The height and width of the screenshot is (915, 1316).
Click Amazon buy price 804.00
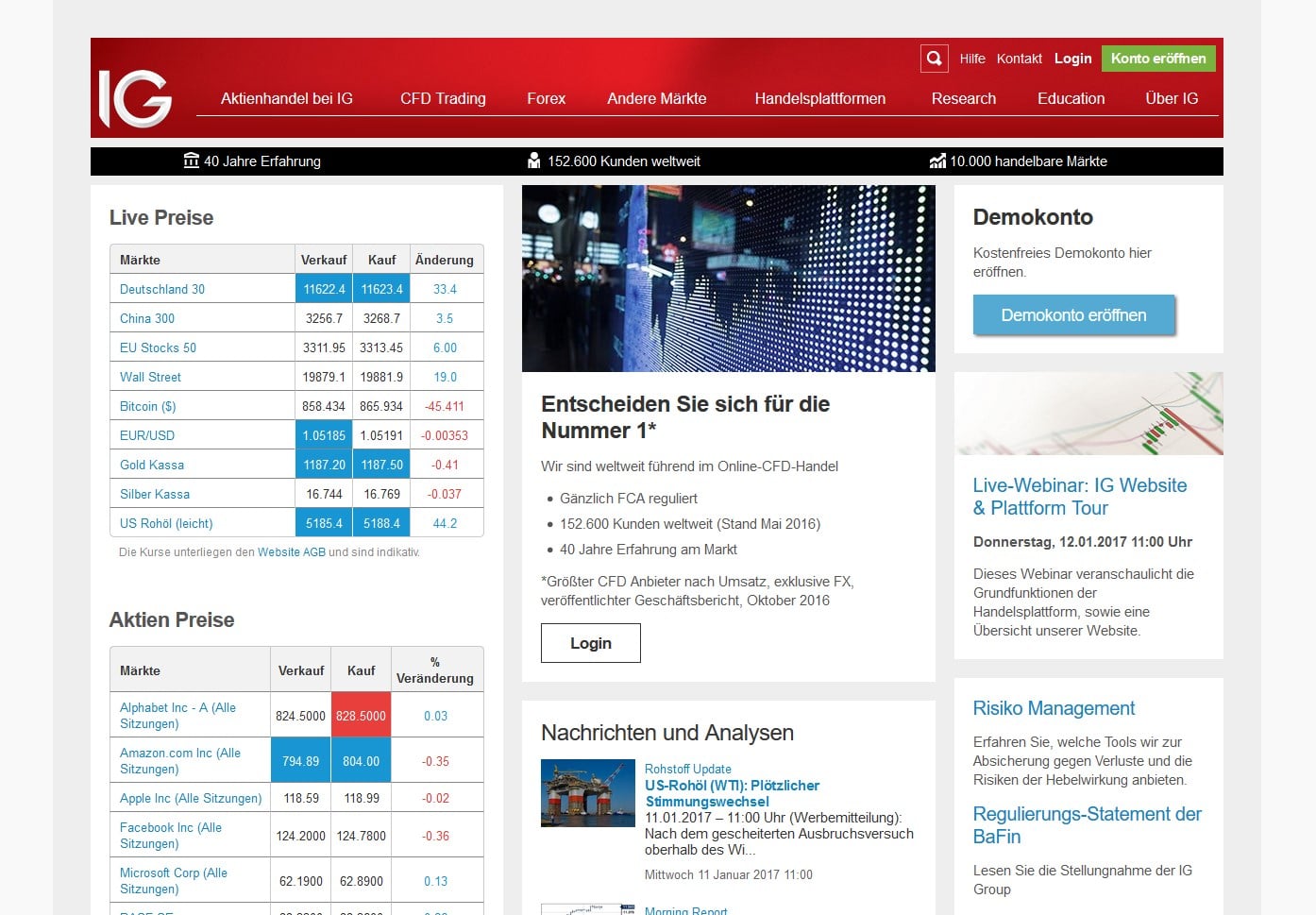(361, 761)
